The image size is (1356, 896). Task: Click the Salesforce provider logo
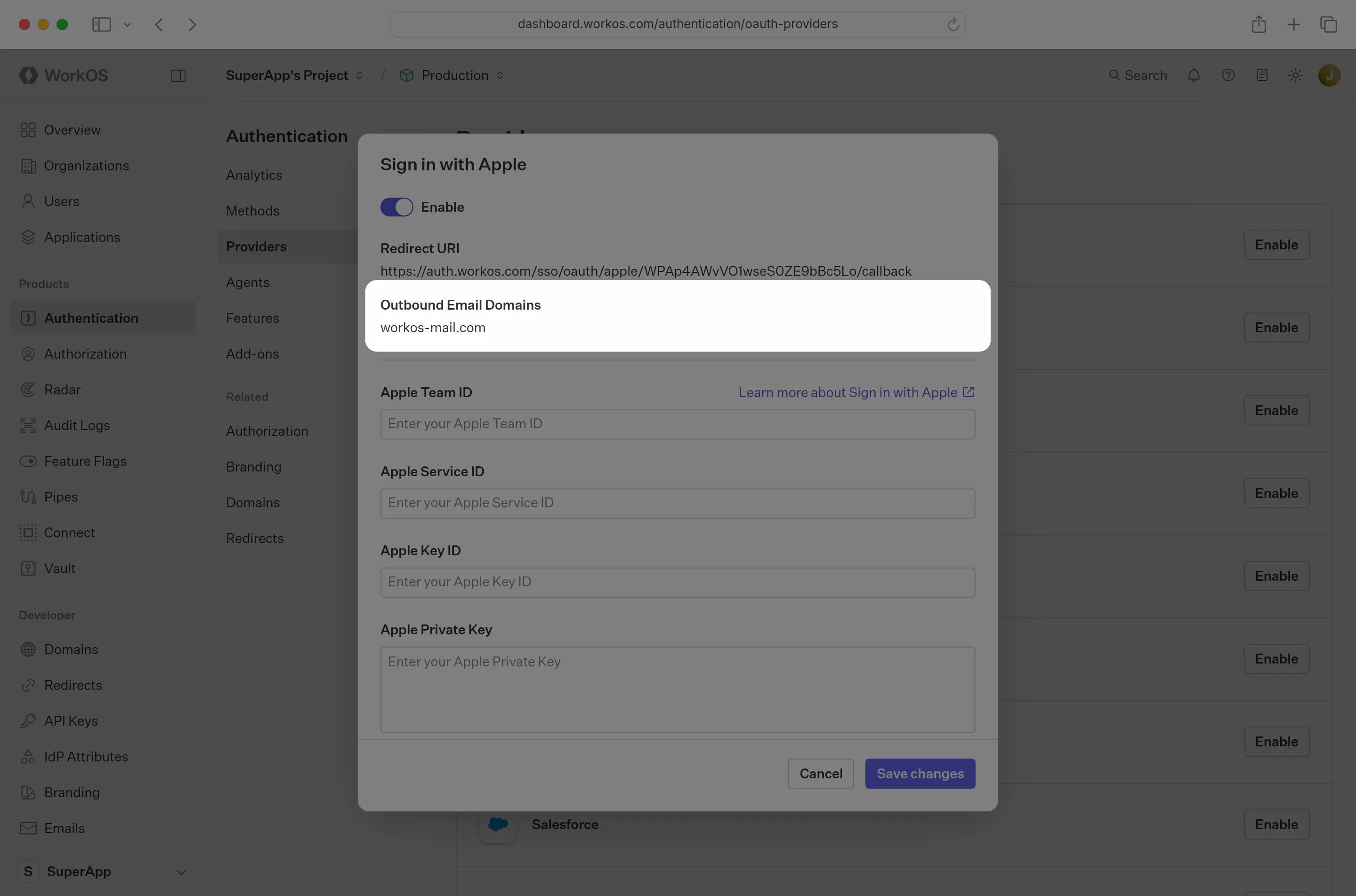[498, 824]
